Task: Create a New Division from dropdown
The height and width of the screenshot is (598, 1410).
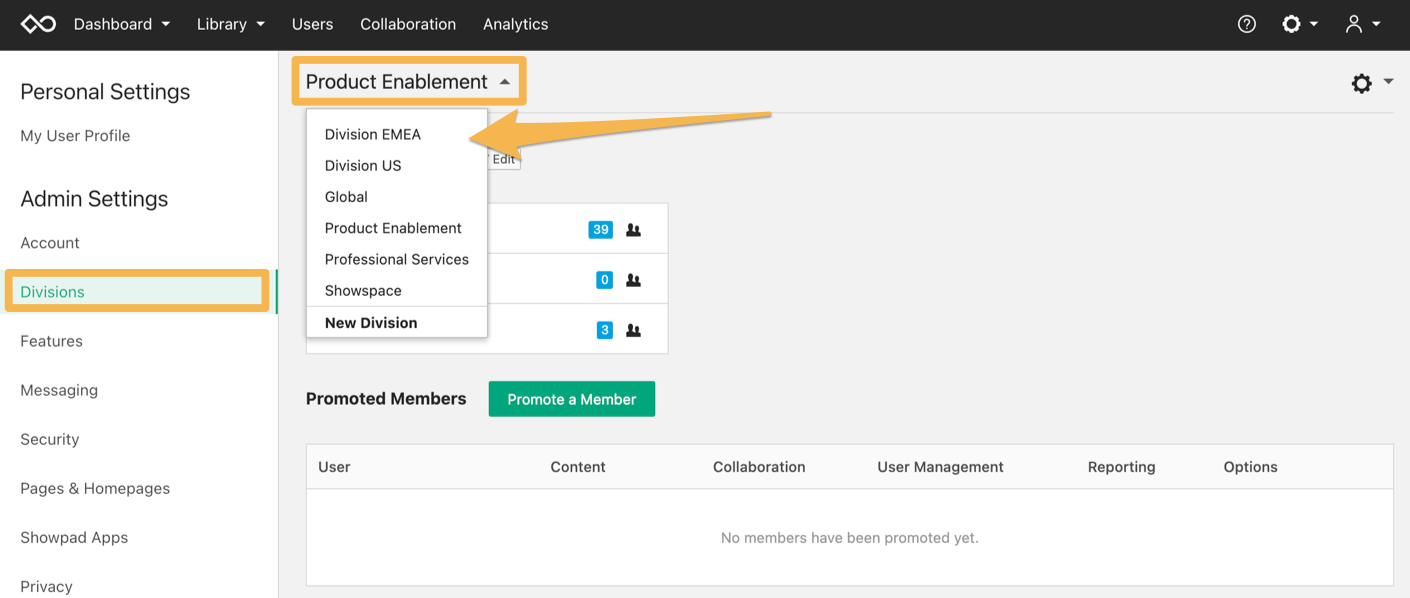Action: [x=396, y=322]
